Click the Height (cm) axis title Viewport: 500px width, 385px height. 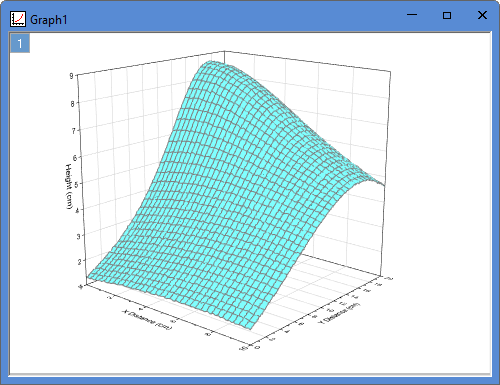click(68, 187)
